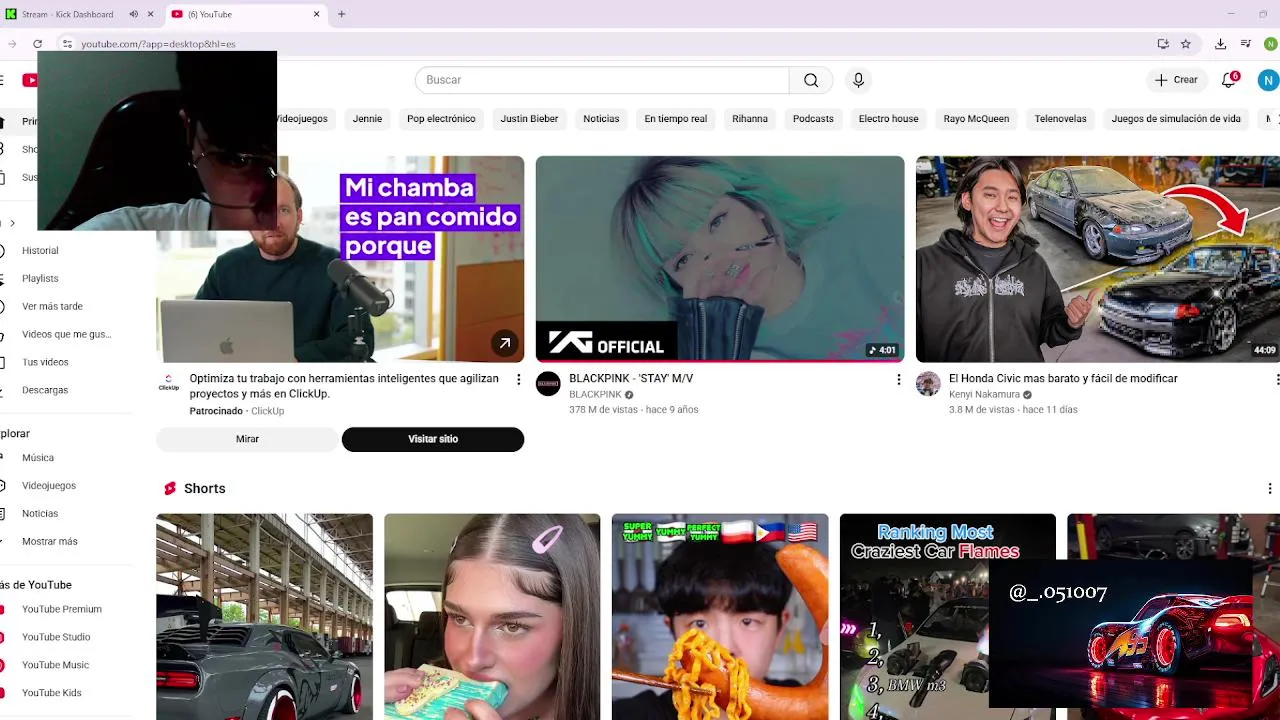Open options menu for Shorts section
Screen dimensions: 1280x720
coord(1270,489)
